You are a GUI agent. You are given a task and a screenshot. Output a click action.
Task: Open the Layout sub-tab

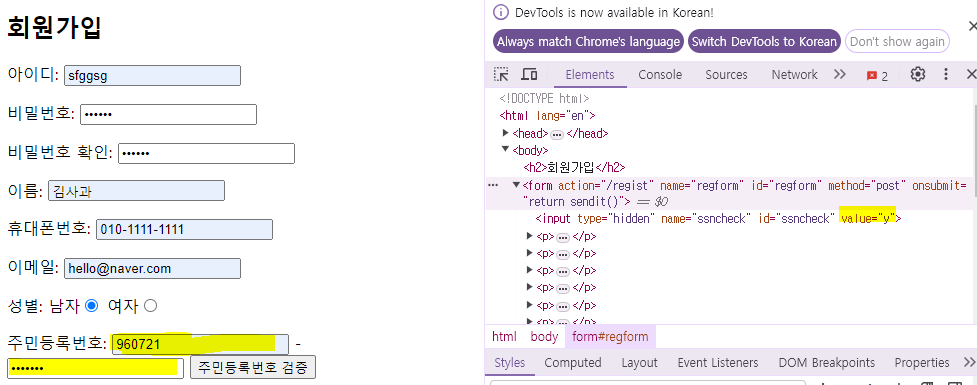pyautogui.click(x=639, y=363)
